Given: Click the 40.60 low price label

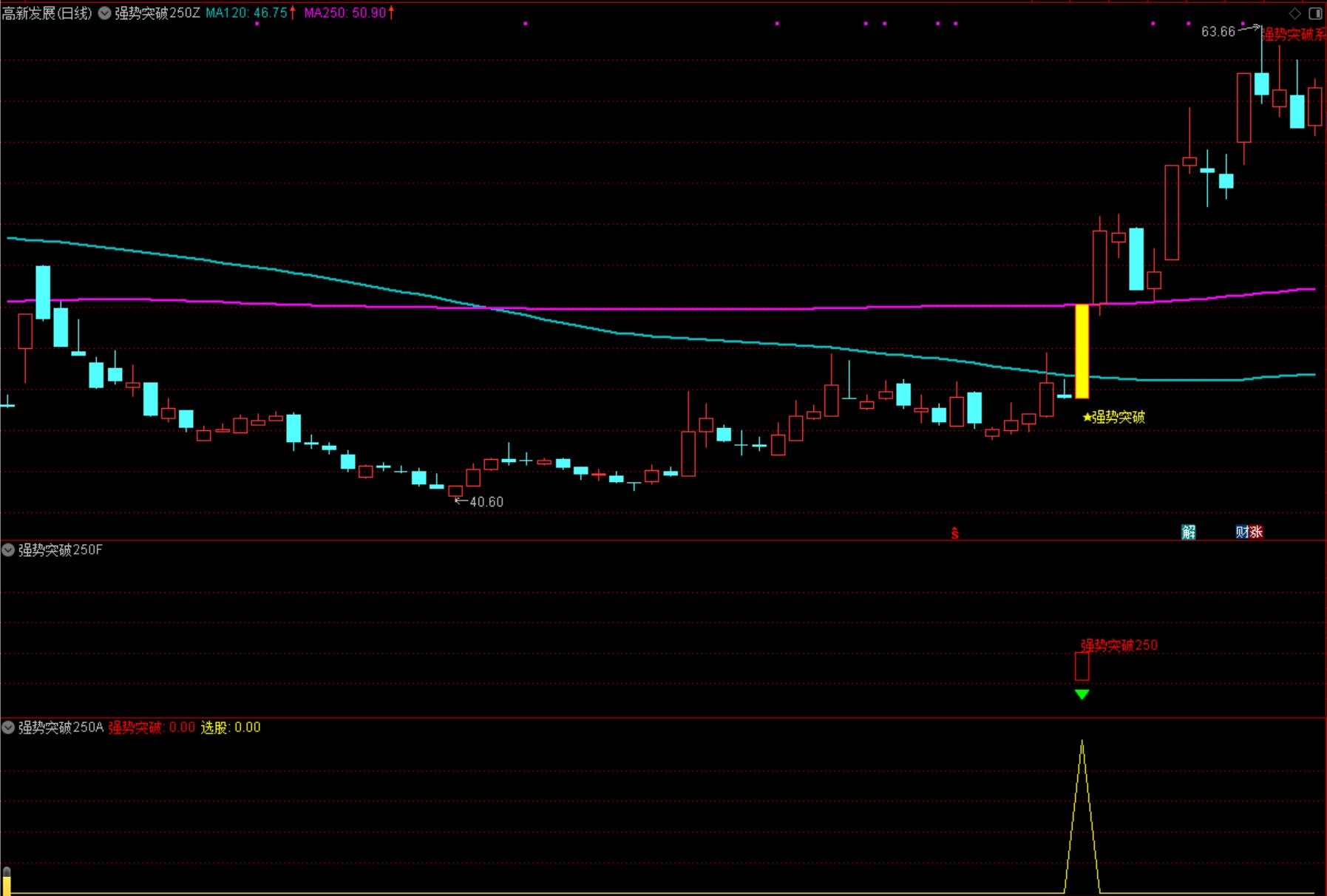Looking at the screenshot, I should 486,502.
